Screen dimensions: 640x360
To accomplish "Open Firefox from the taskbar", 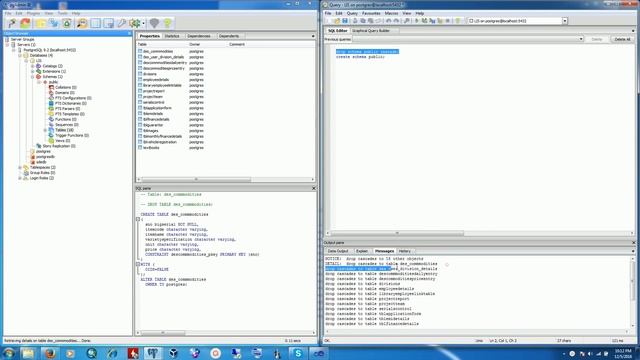I will point(50,353).
